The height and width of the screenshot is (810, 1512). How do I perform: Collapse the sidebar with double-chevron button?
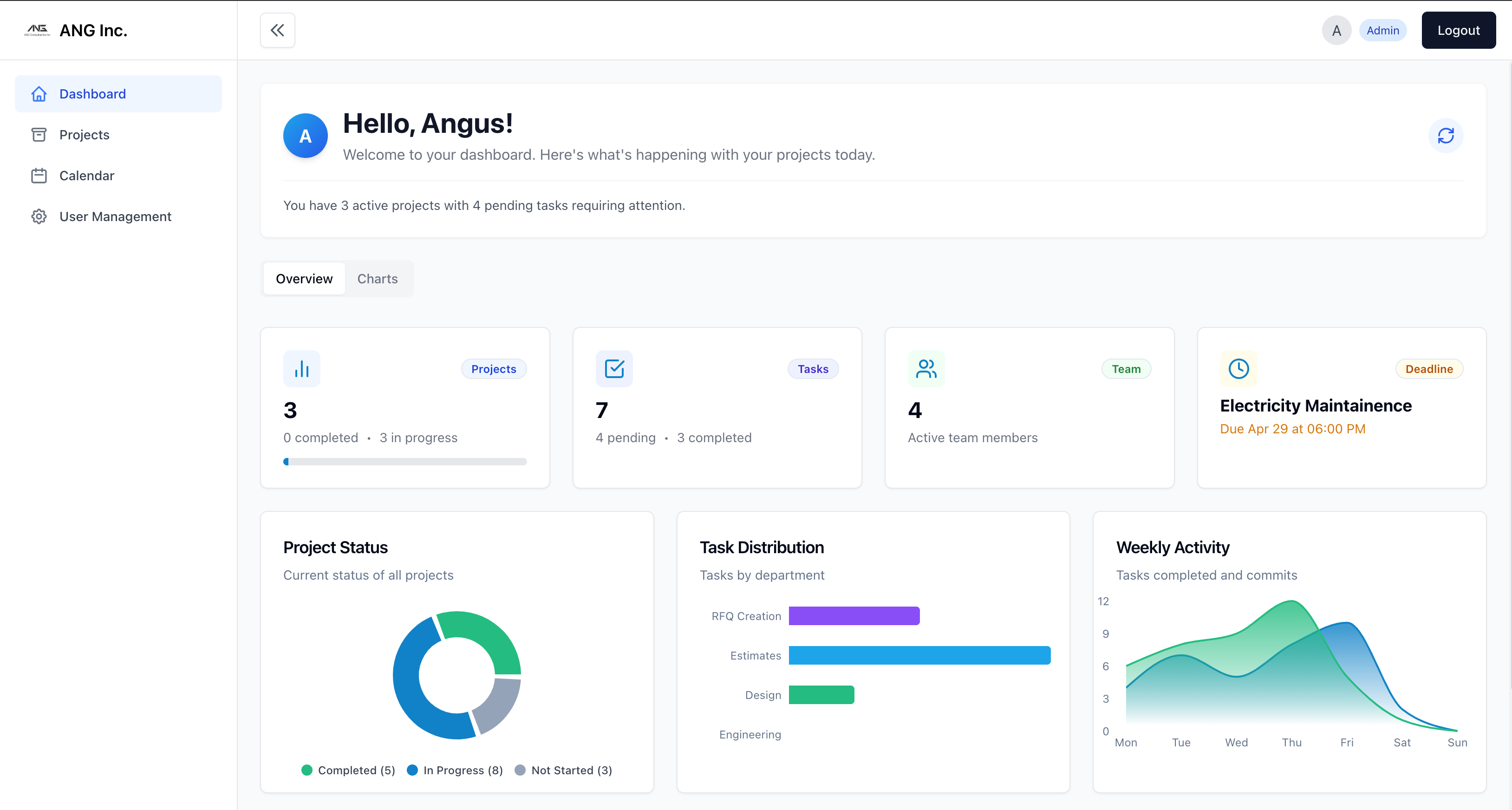click(x=278, y=30)
